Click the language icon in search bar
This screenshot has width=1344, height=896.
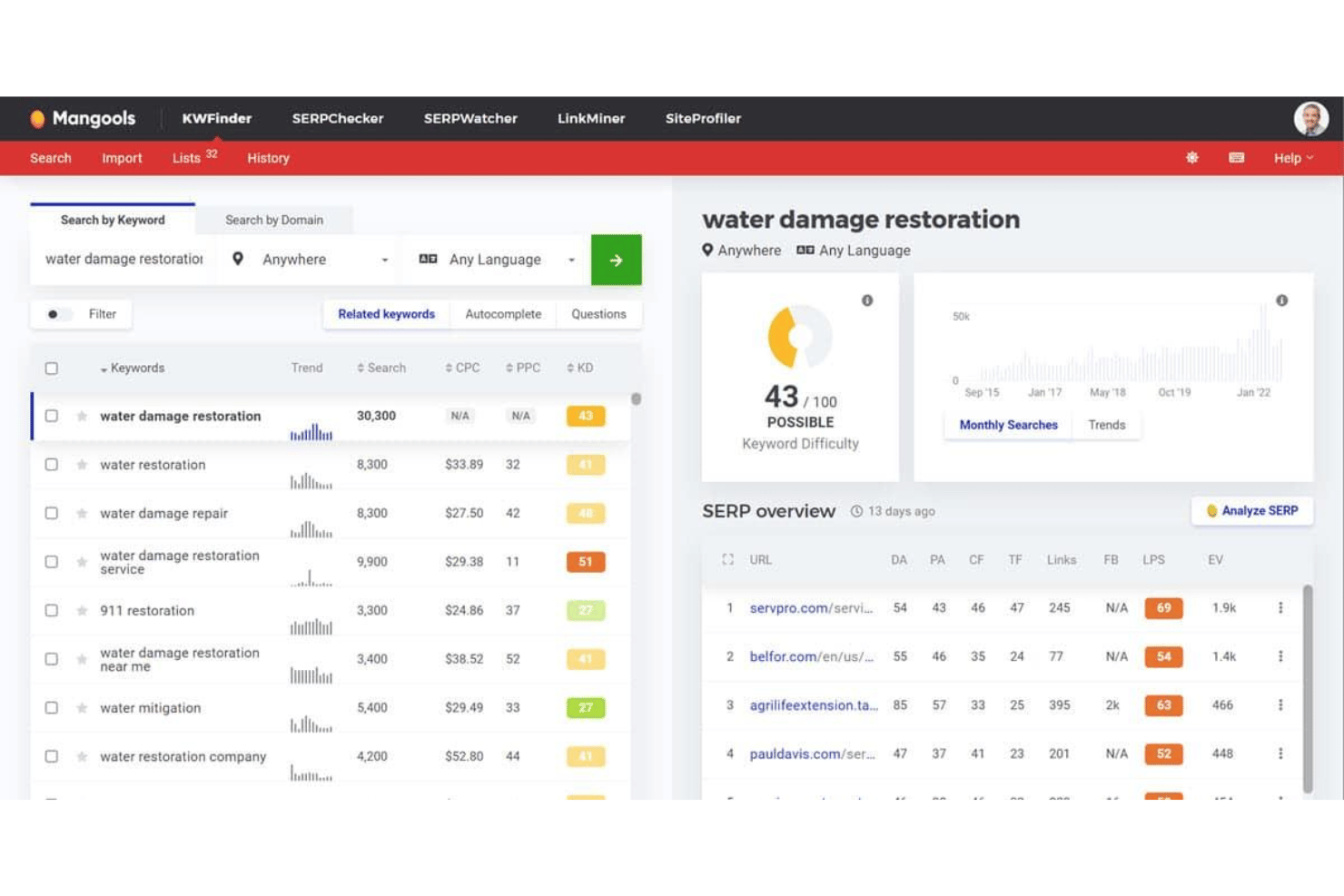[428, 259]
